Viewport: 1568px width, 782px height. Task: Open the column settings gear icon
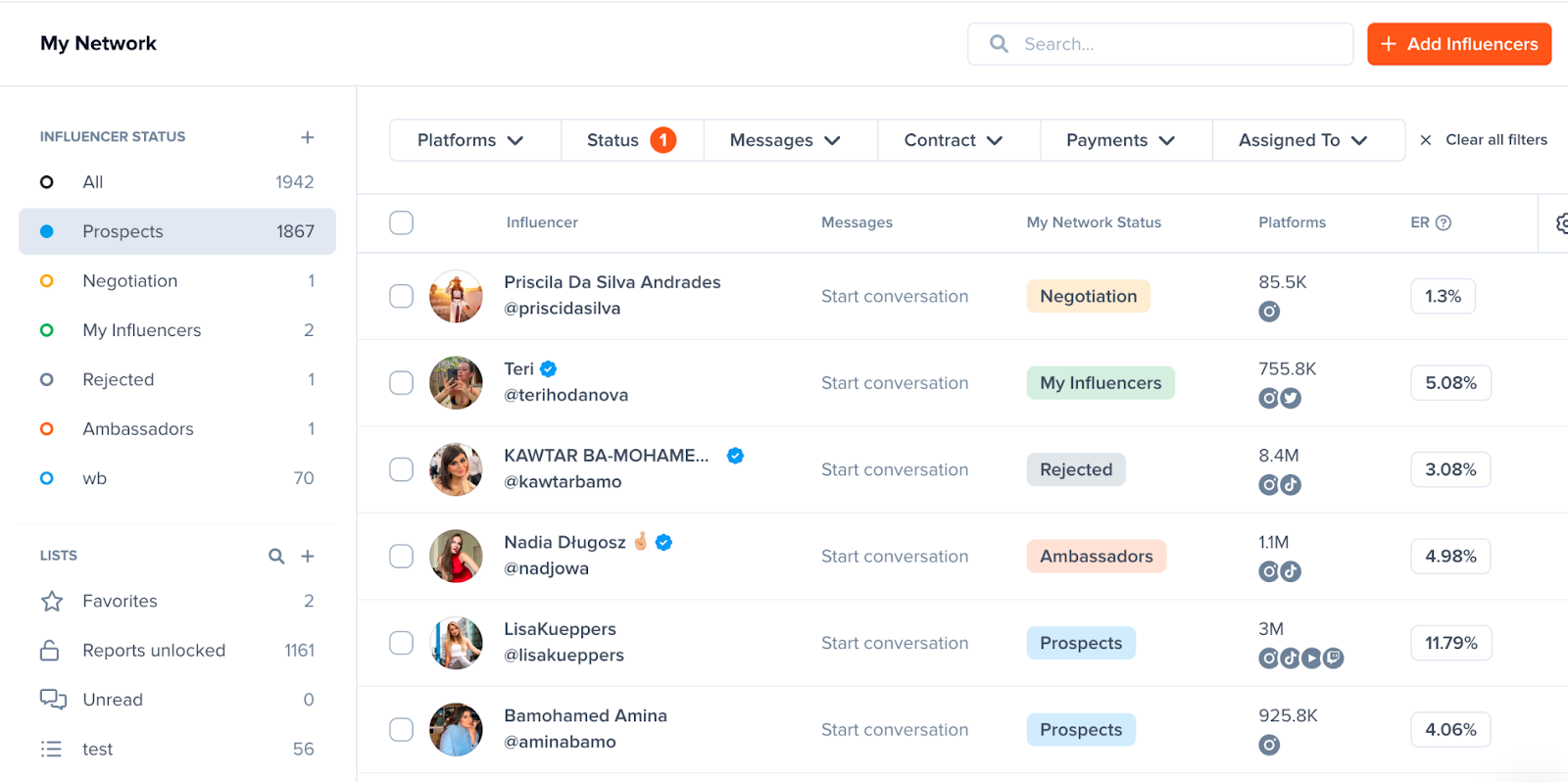click(x=1561, y=222)
